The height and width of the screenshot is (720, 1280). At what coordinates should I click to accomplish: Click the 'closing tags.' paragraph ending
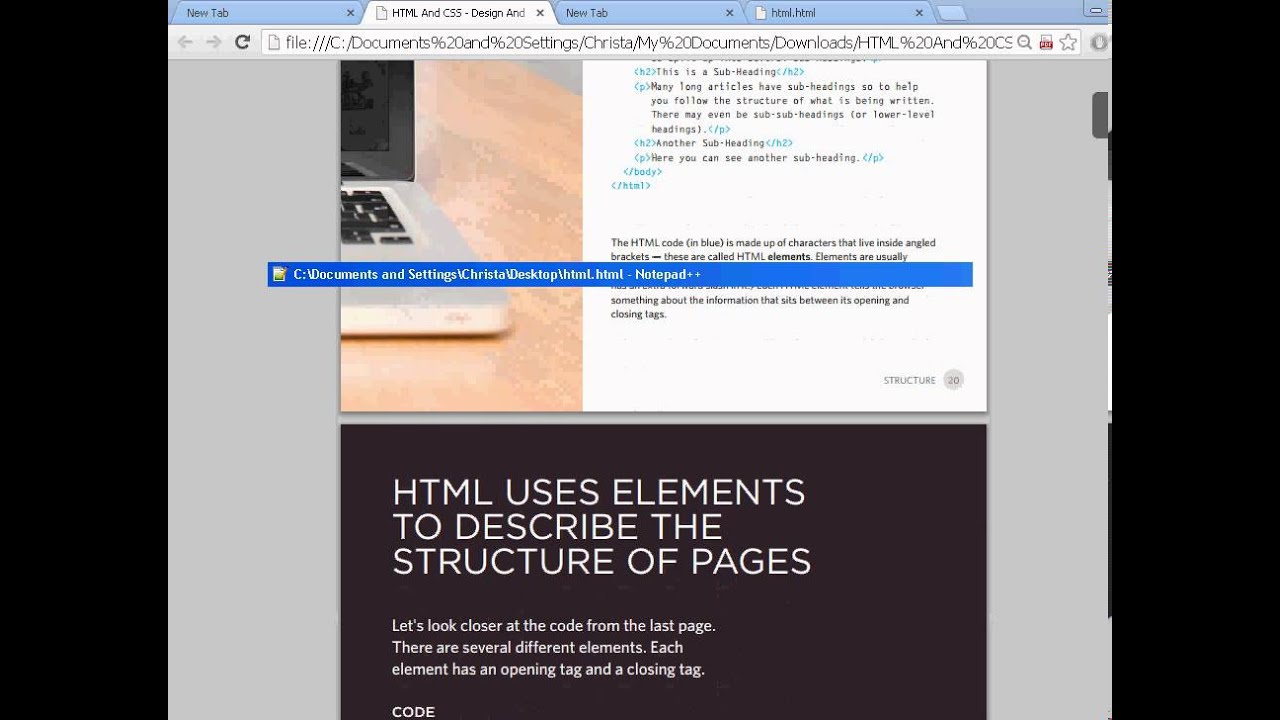638,314
